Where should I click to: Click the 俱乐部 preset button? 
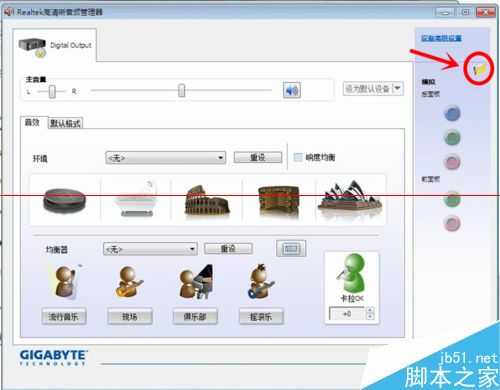tap(195, 316)
